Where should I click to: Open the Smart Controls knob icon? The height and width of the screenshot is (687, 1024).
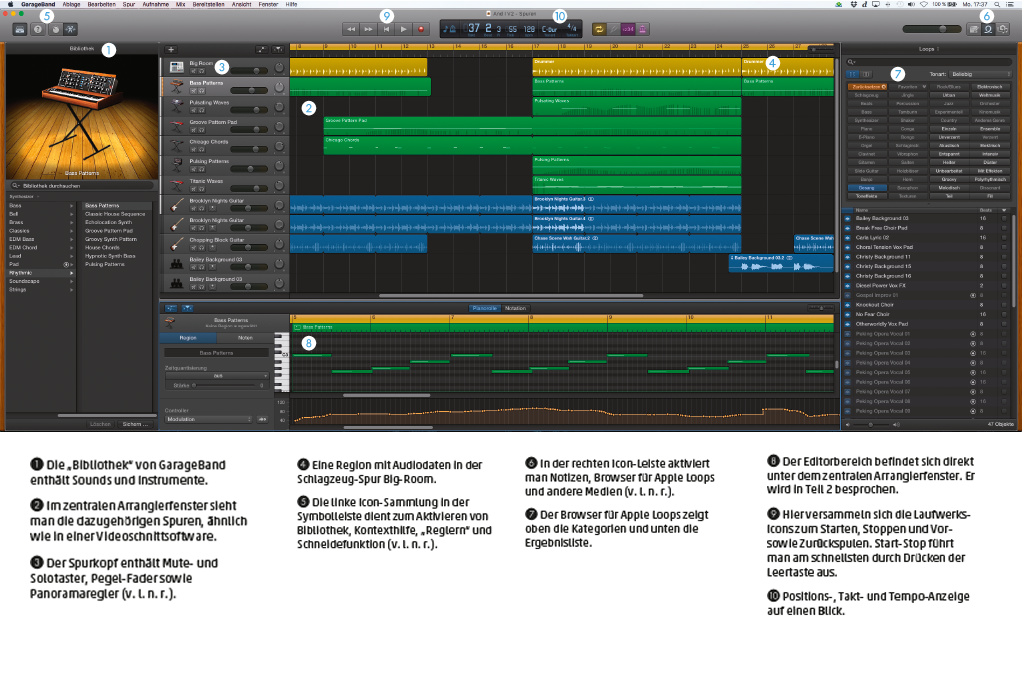coord(56,30)
